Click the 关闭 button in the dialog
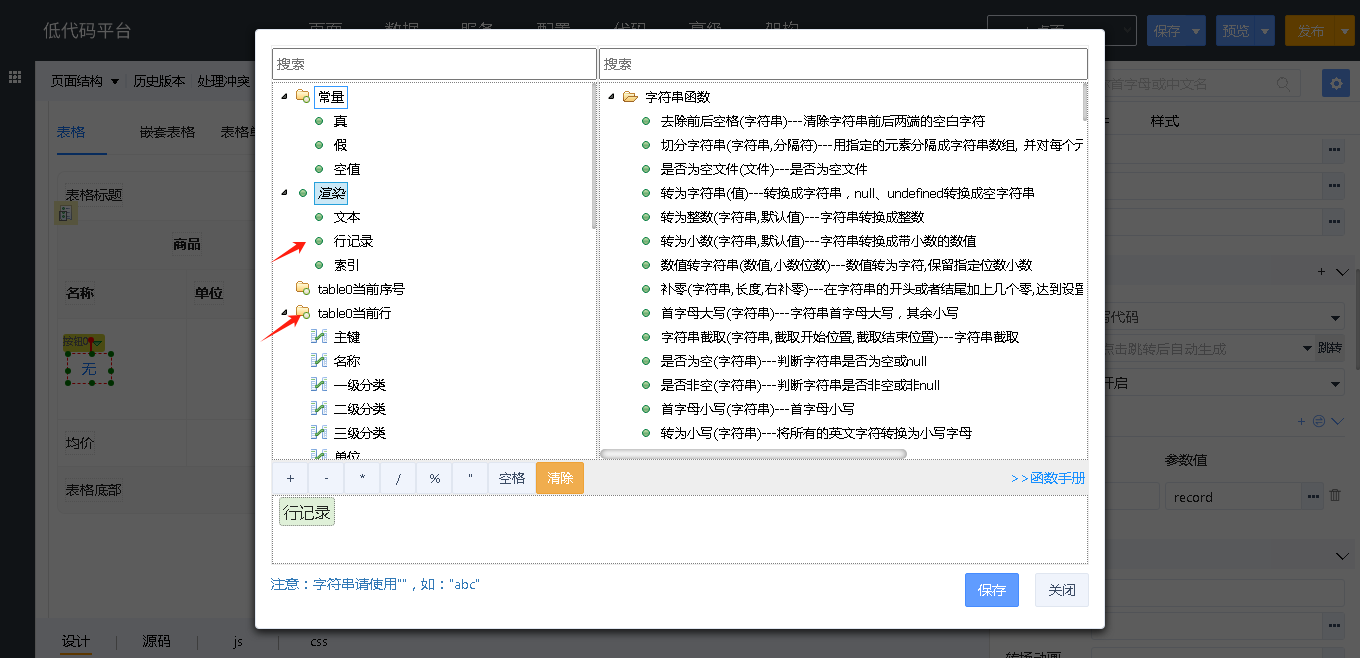Image resolution: width=1360 pixels, height=658 pixels. pyautogui.click(x=1062, y=590)
